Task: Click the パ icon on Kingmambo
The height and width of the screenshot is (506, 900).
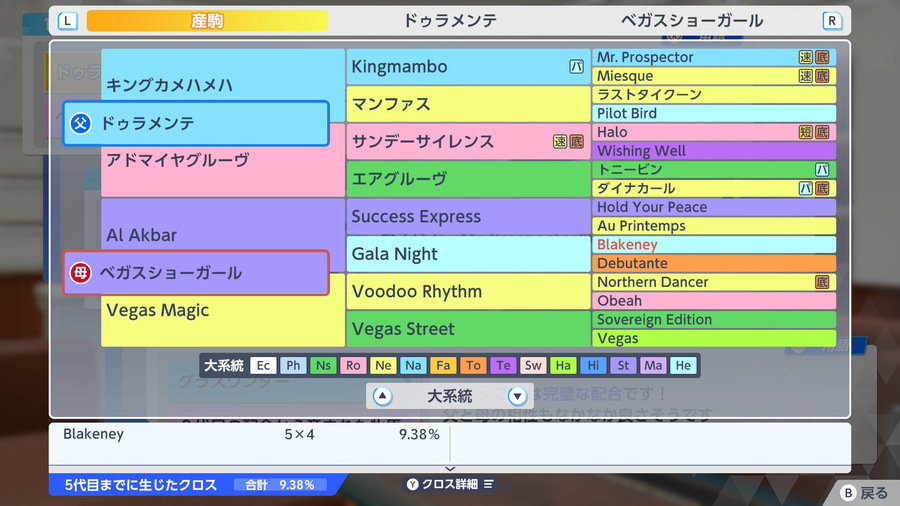Action: [x=576, y=67]
